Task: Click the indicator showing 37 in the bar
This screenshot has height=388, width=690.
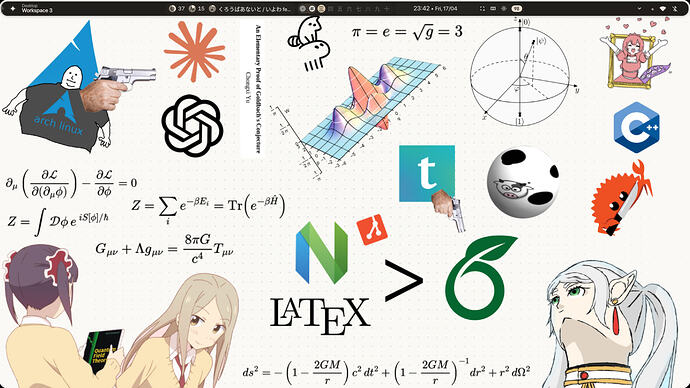Action: tap(177, 8)
